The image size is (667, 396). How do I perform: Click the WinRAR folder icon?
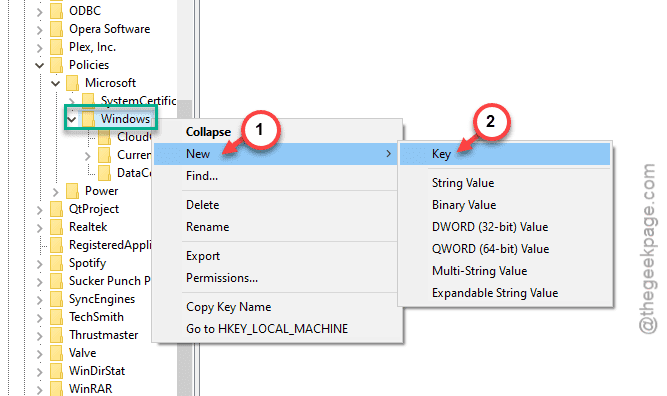(56, 389)
